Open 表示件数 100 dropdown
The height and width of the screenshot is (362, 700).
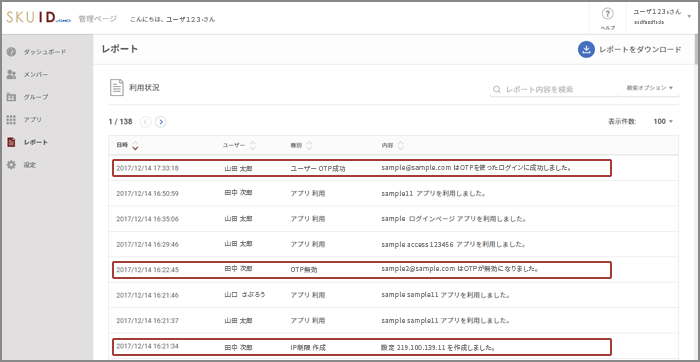pyautogui.click(x=663, y=121)
